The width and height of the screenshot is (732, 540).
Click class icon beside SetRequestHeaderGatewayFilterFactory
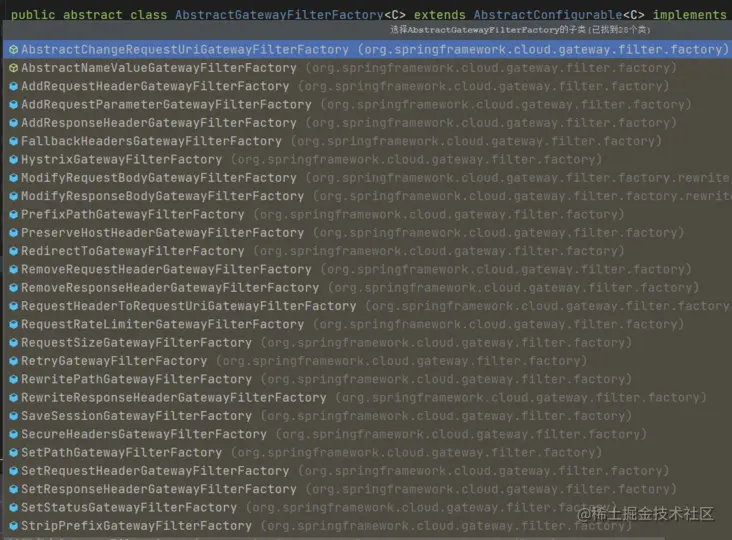coord(14,471)
